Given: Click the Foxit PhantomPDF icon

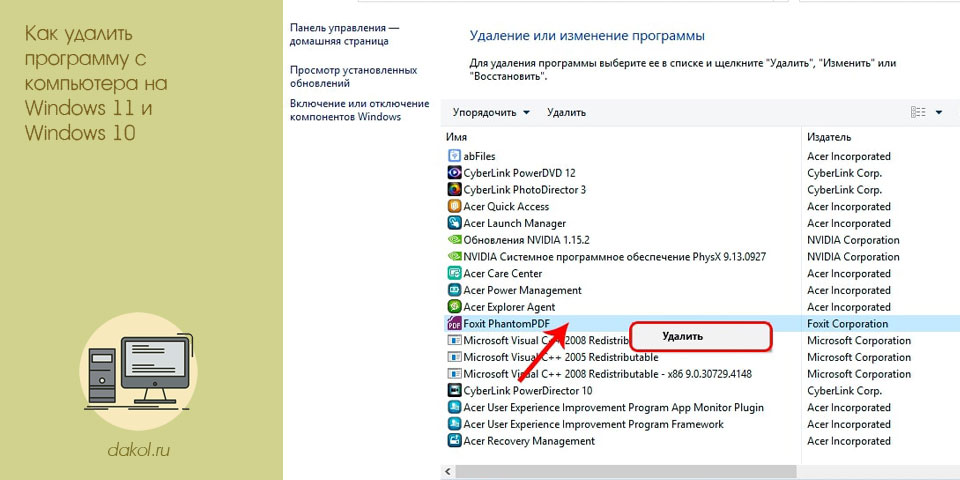Looking at the screenshot, I should click(454, 324).
